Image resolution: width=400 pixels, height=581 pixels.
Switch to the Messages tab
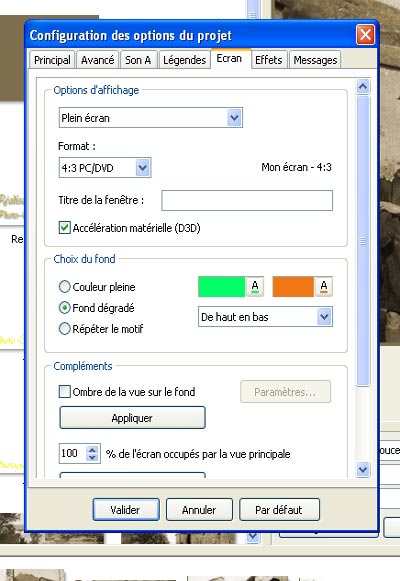(x=315, y=60)
